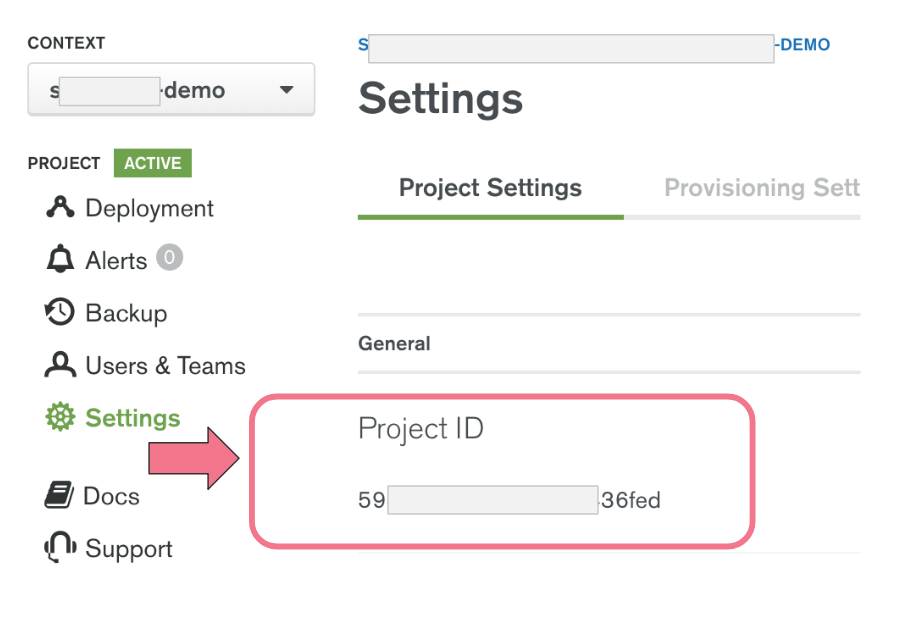This screenshot has width=916, height=644.
Task: Switch to Project Settings tab
Action: pyautogui.click(x=490, y=188)
